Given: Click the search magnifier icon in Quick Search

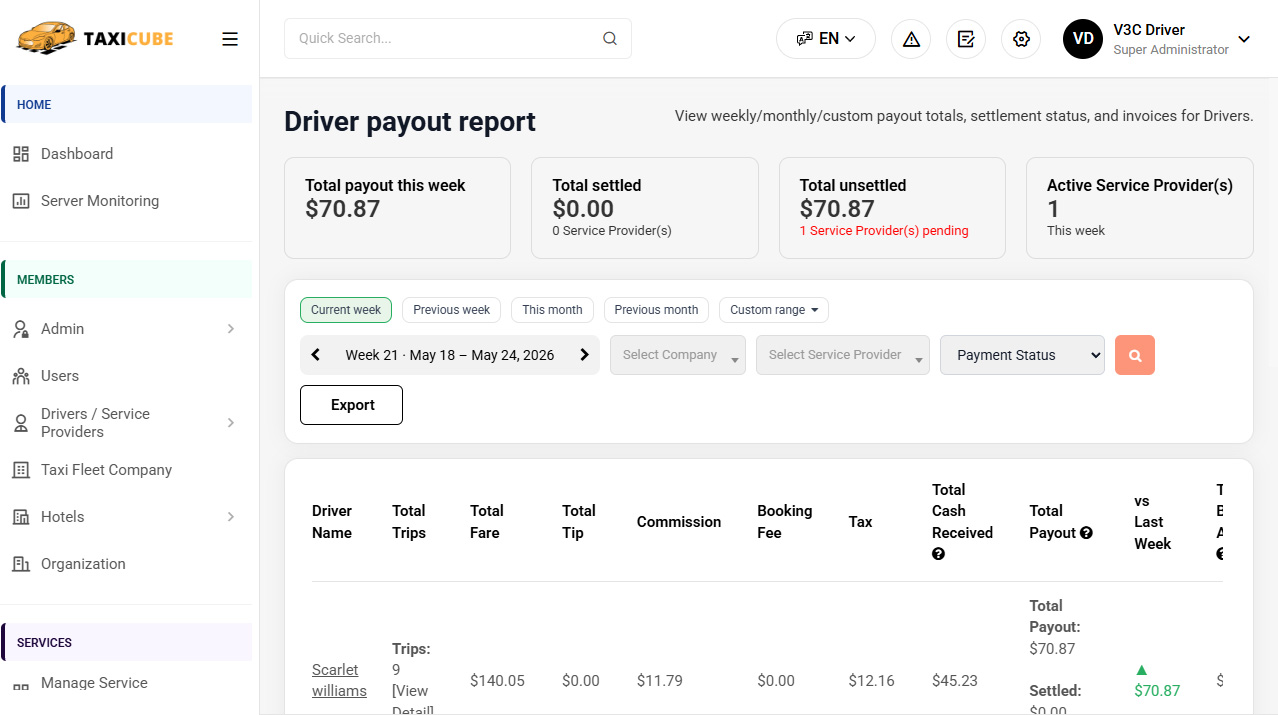Looking at the screenshot, I should pyautogui.click(x=610, y=38).
